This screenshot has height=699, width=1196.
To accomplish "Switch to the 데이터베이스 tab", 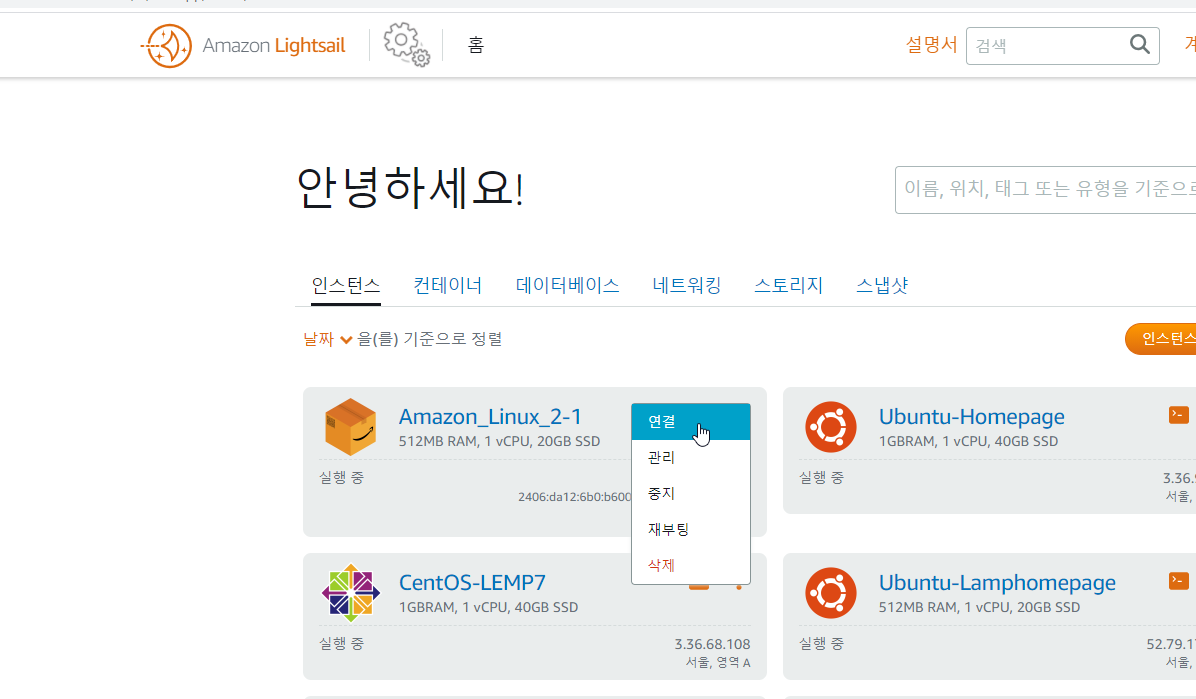I will coord(567,285).
